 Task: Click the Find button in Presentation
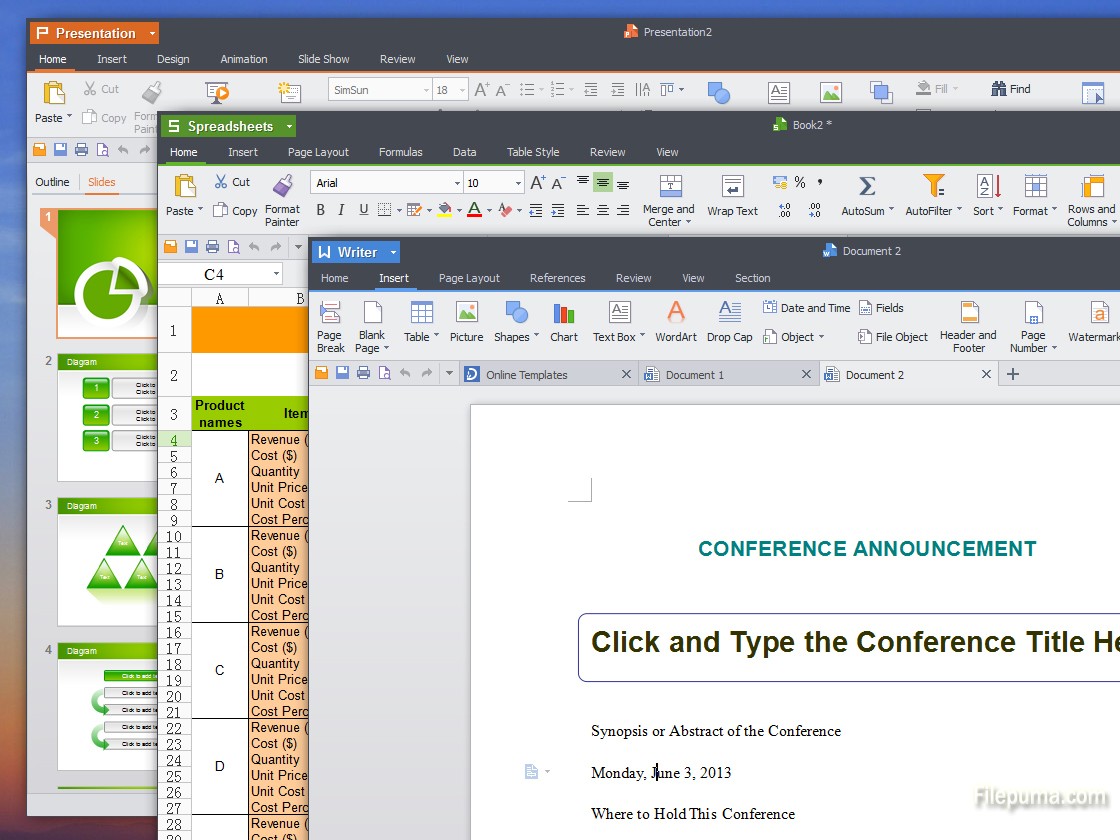tap(1010, 89)
